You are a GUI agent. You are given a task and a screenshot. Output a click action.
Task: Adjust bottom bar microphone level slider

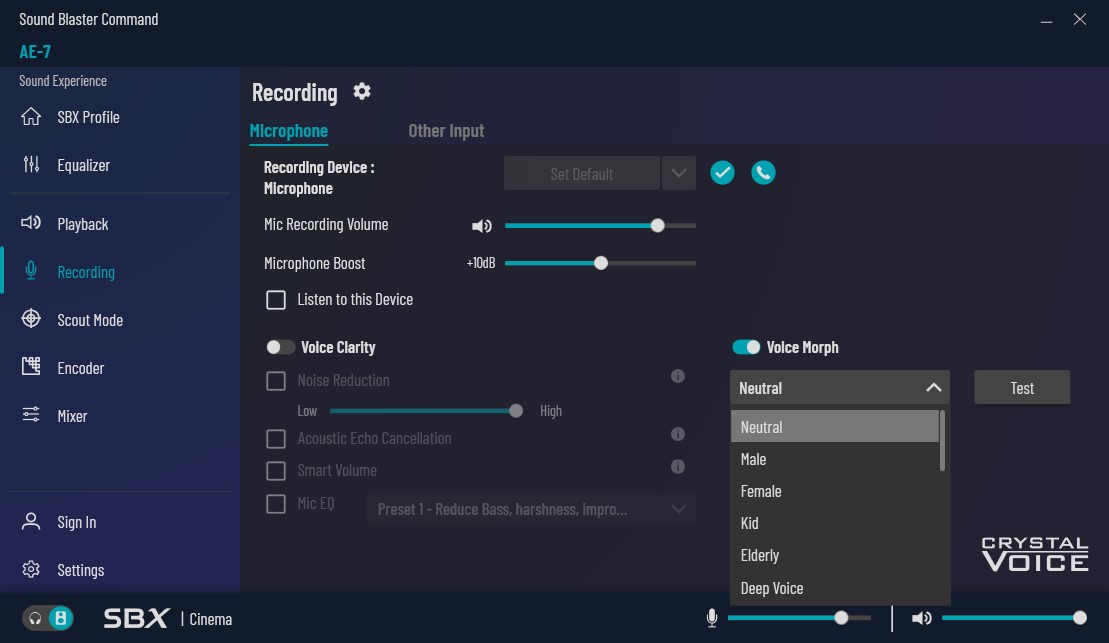(799, 618)
